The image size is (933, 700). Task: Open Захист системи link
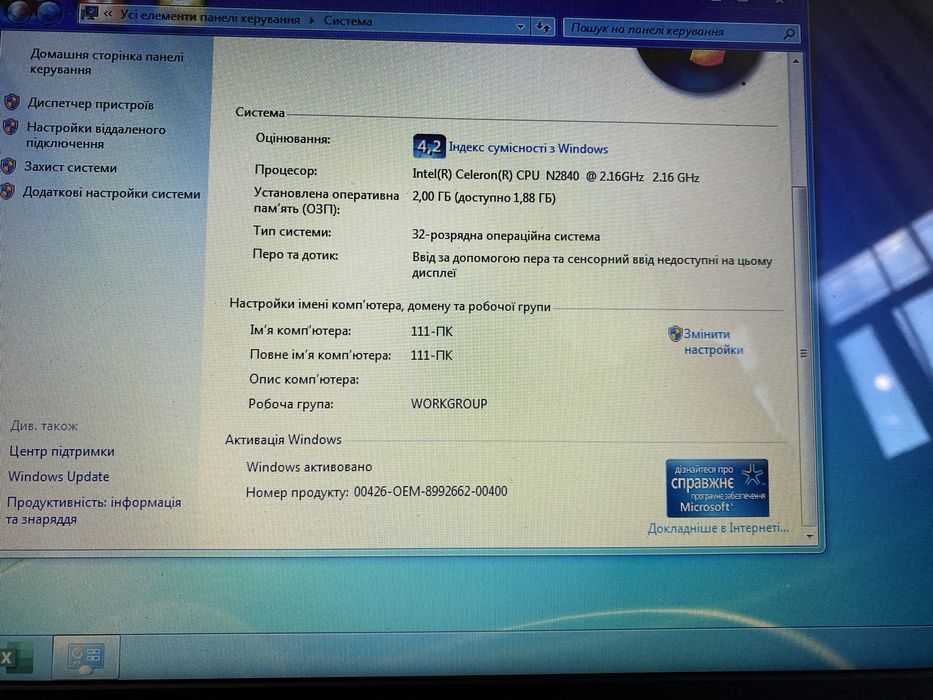[x=70, y=167]
